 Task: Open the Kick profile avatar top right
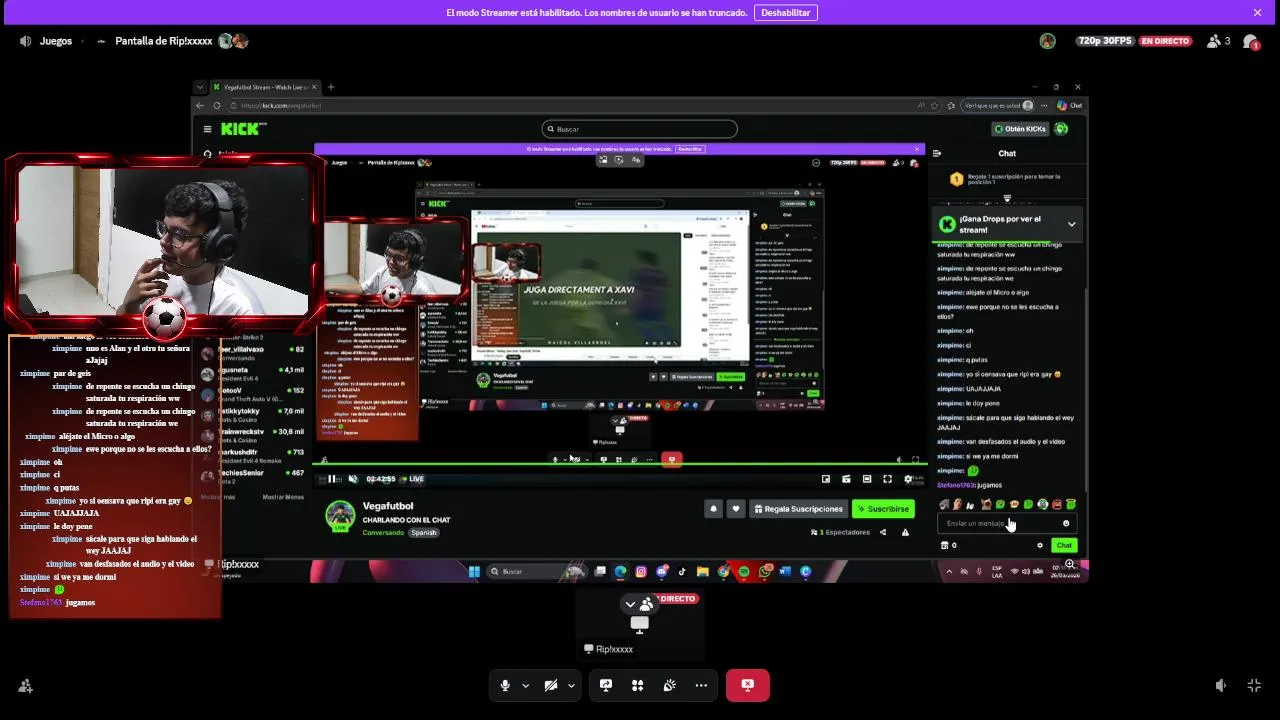(x=1061, y=129)
